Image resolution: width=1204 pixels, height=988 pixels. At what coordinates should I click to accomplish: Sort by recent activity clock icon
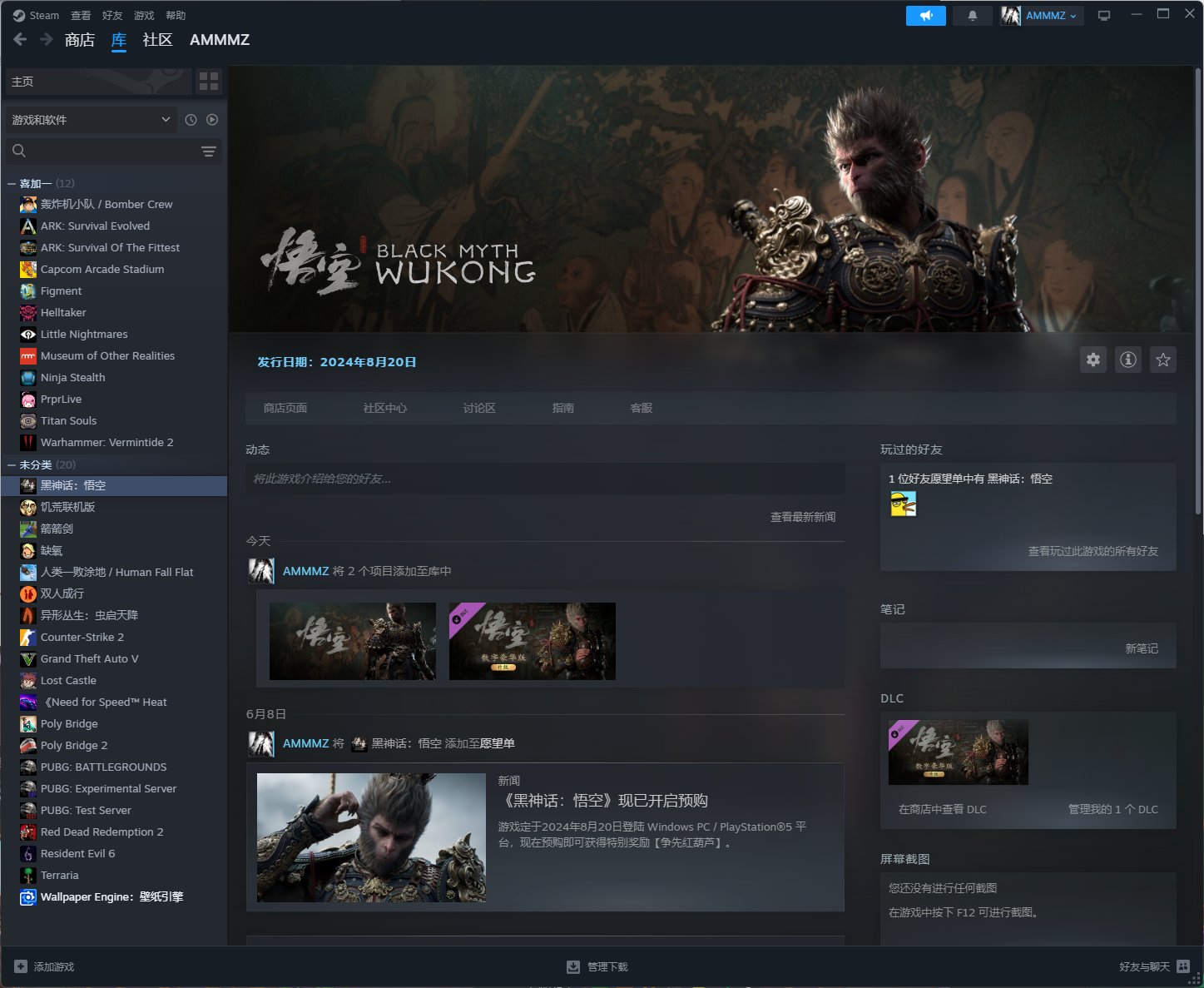(x=191, y=120)
